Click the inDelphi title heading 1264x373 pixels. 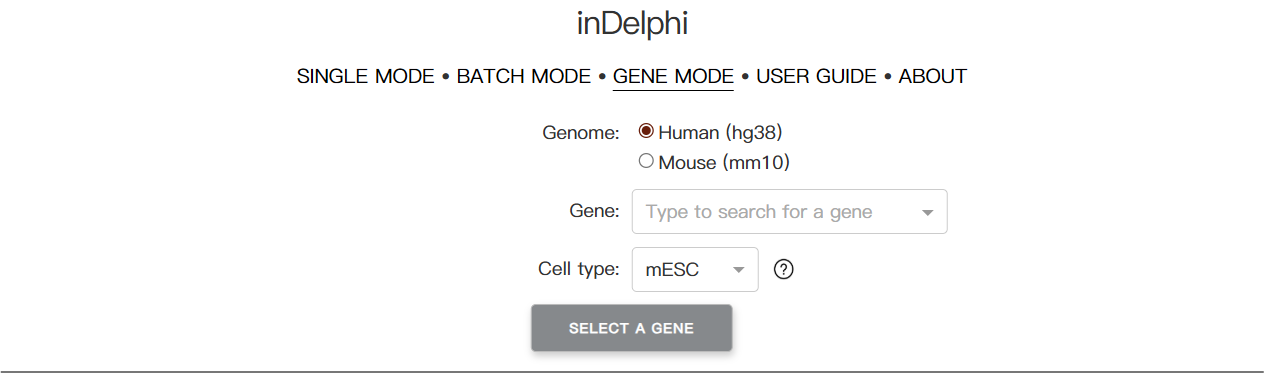coord(632,23)
